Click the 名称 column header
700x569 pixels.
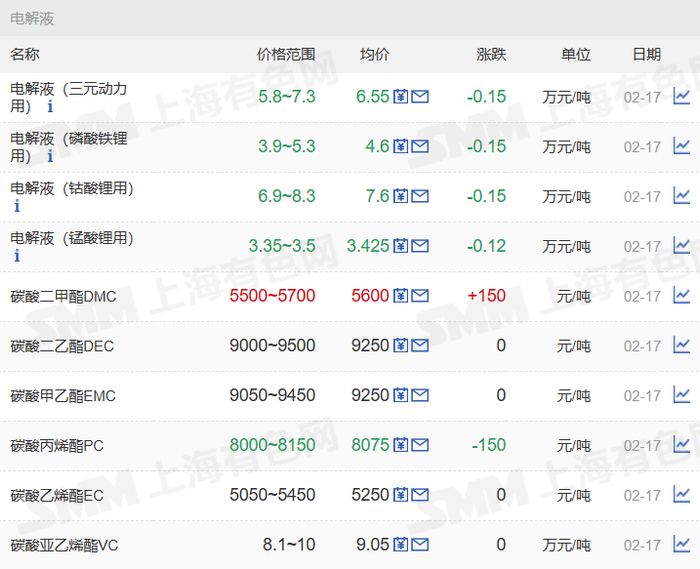tap(25, 54)
